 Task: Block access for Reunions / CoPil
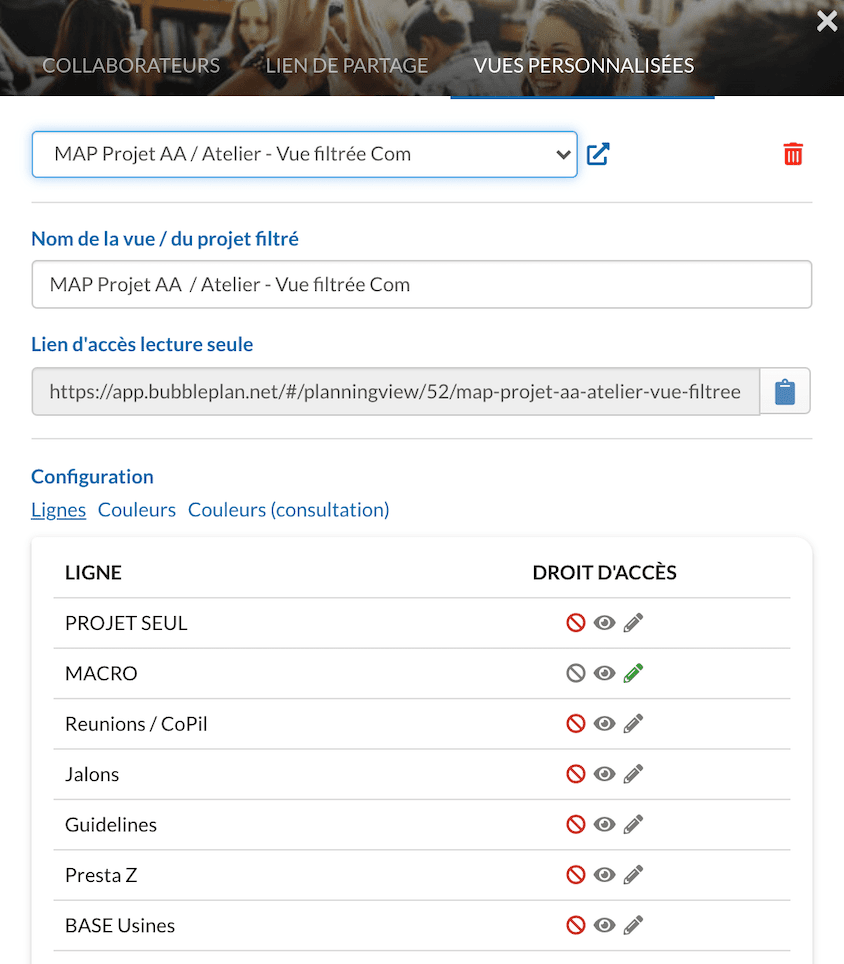(575, 724)
